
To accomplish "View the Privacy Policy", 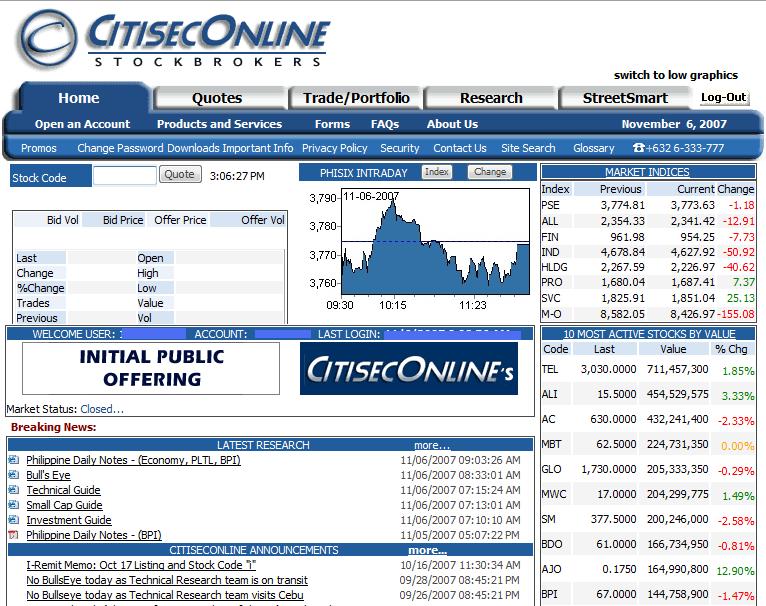I will 335,148.
